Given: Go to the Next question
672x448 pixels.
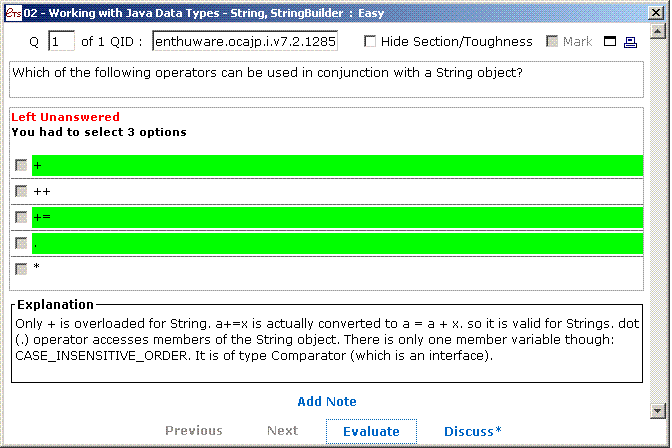Looking at the screenshot, I should [x=282, y=430].
